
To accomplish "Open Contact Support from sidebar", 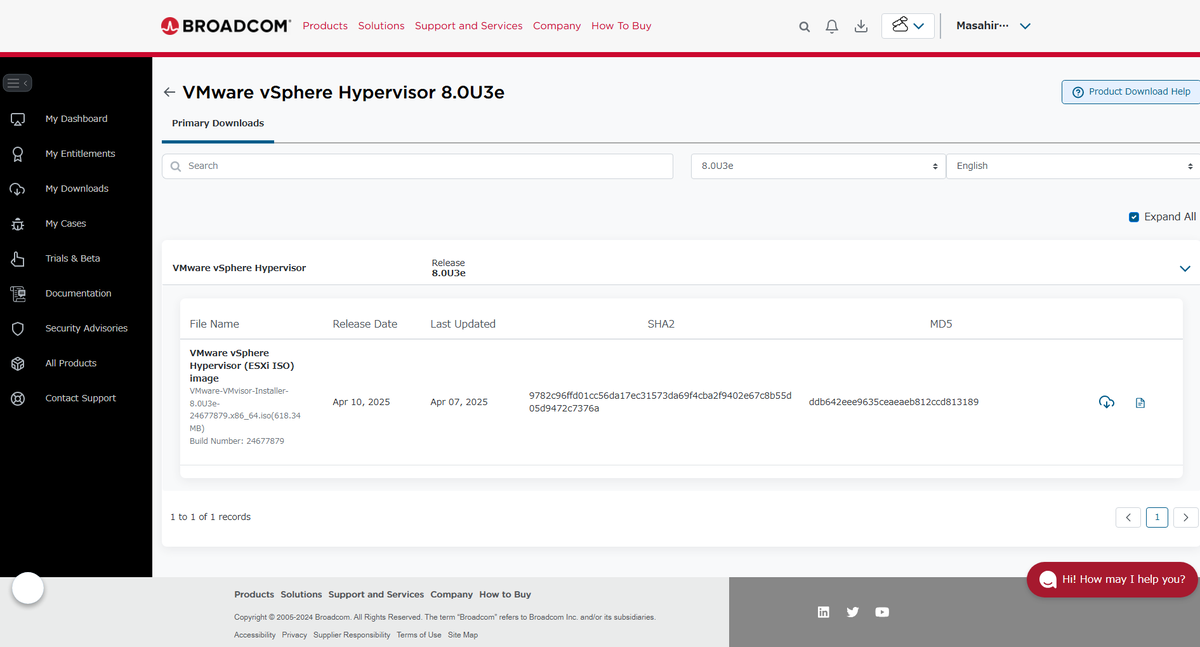I will (x=81, y=399).
